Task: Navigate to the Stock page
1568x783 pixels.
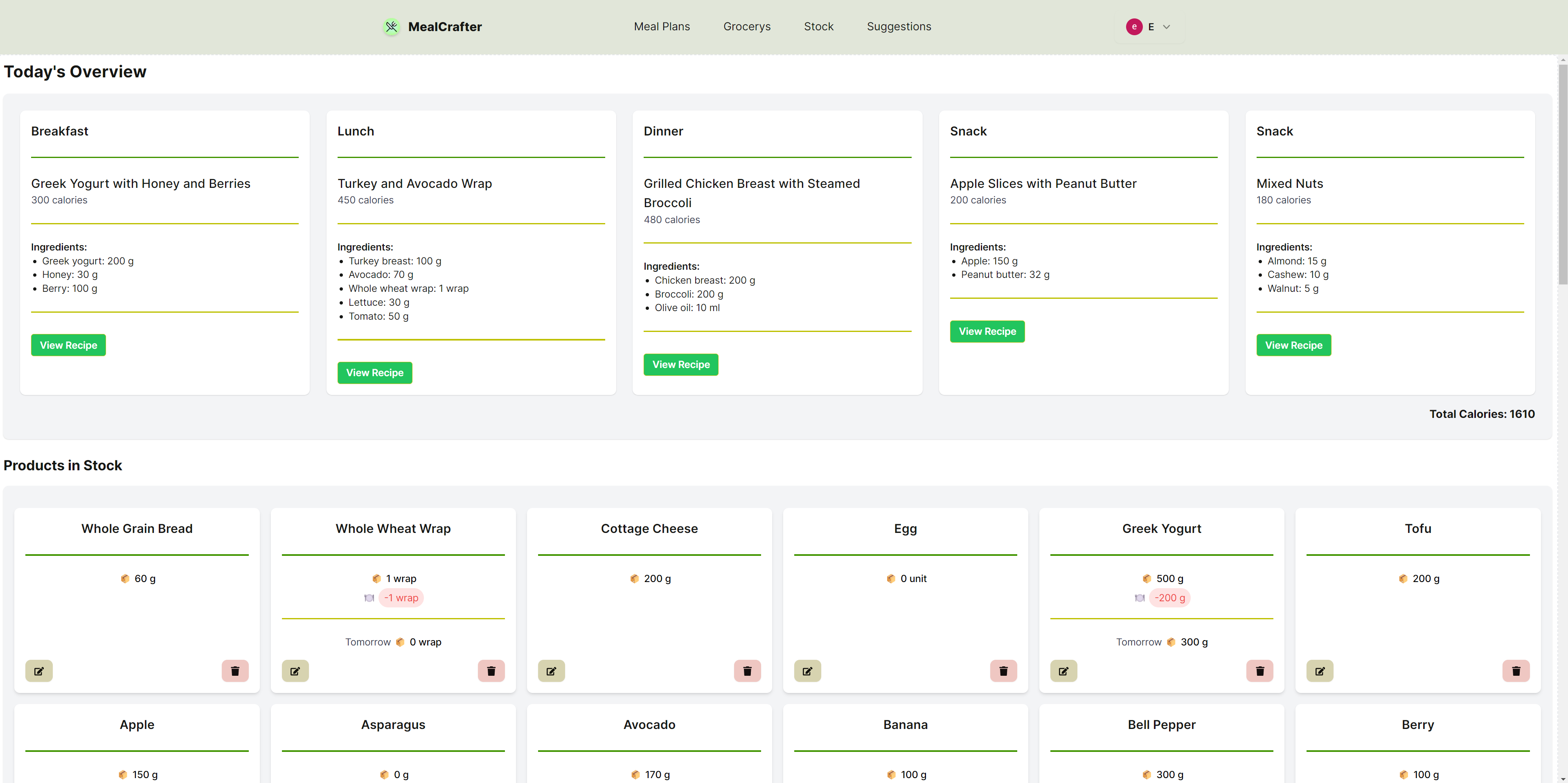Action: tap(818, 27)
